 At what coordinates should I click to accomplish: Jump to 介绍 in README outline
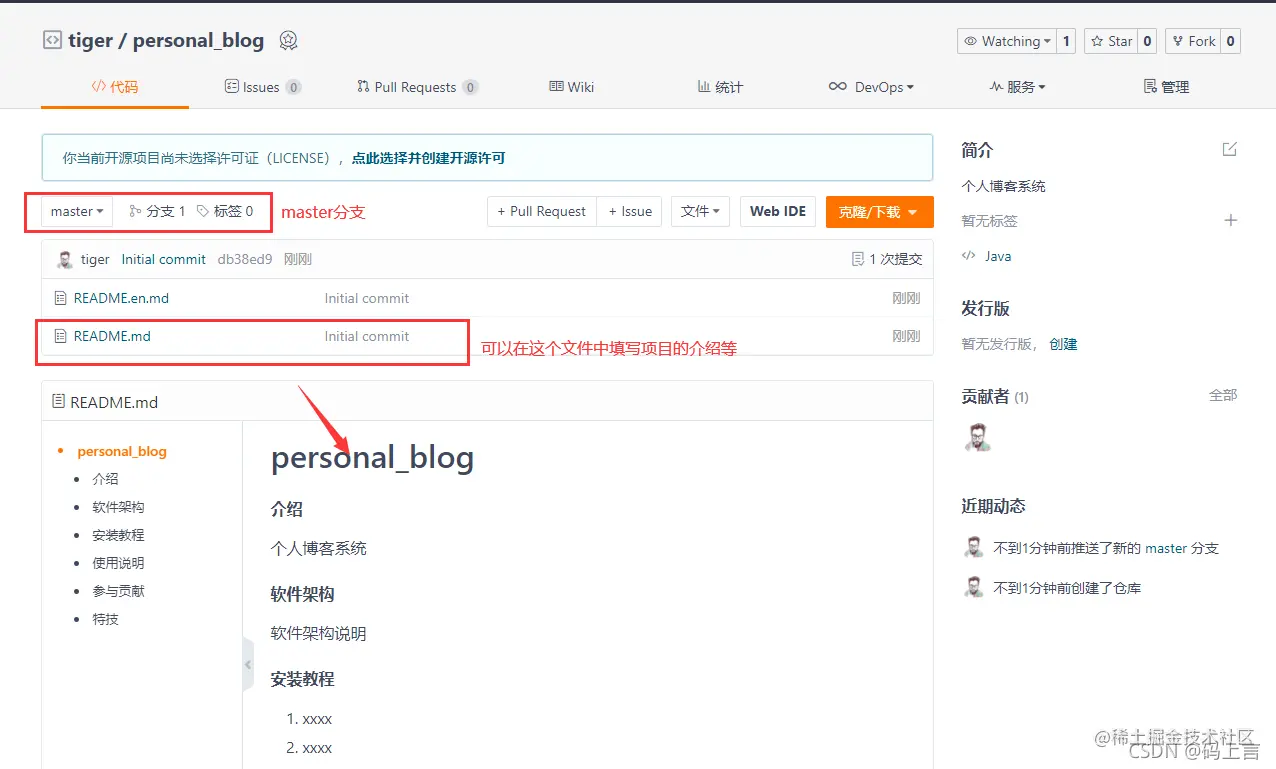[105, 479]
